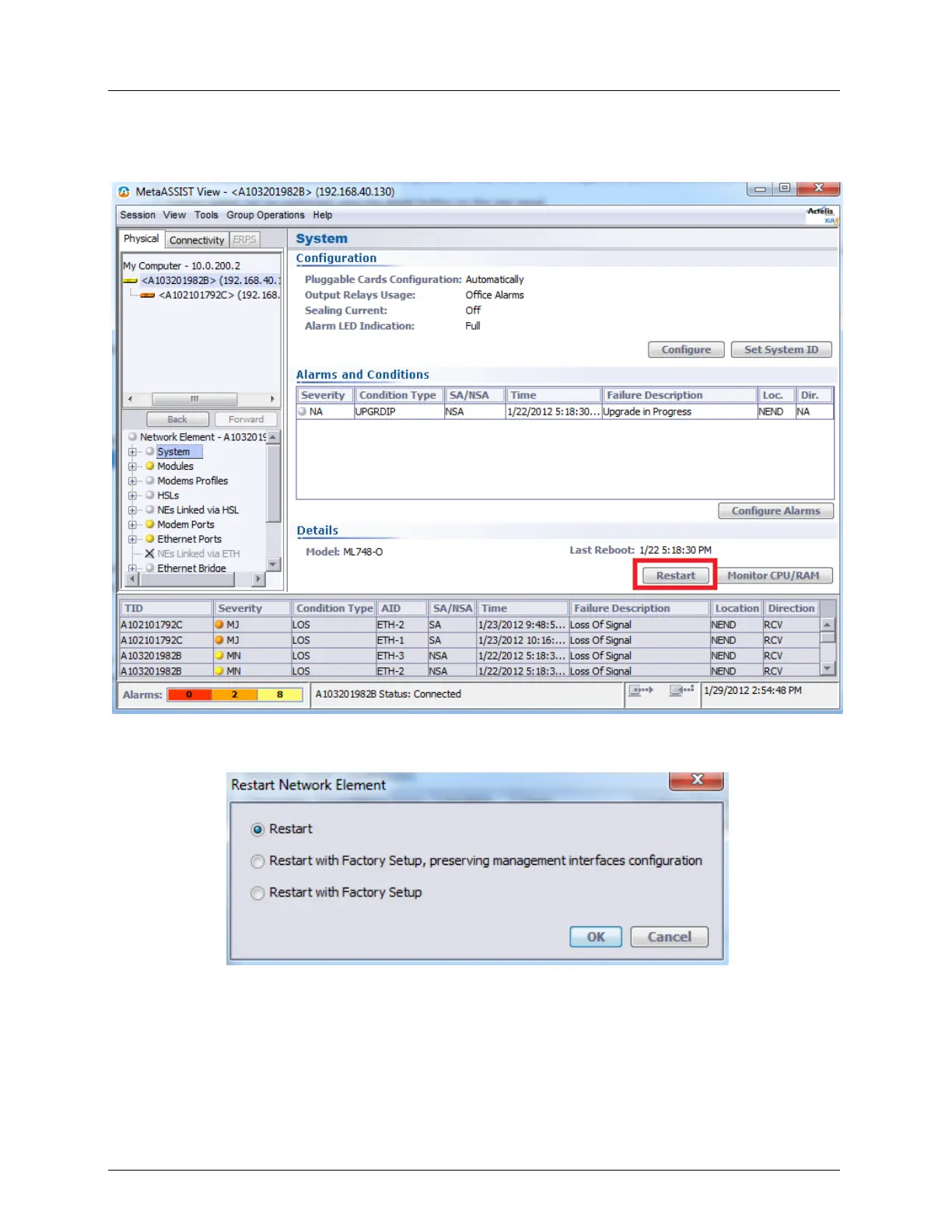Expand the Modem Ports tree node
This screenshot has width=952, height=1232.
pos(132,525)
